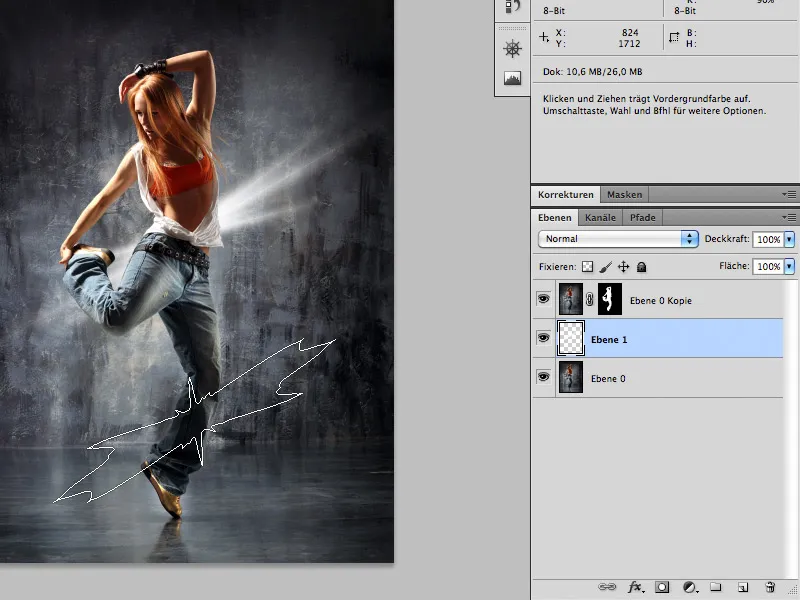800x600 pixels.
Task: Hide the Ebene 1 layer
Action: 543,338
